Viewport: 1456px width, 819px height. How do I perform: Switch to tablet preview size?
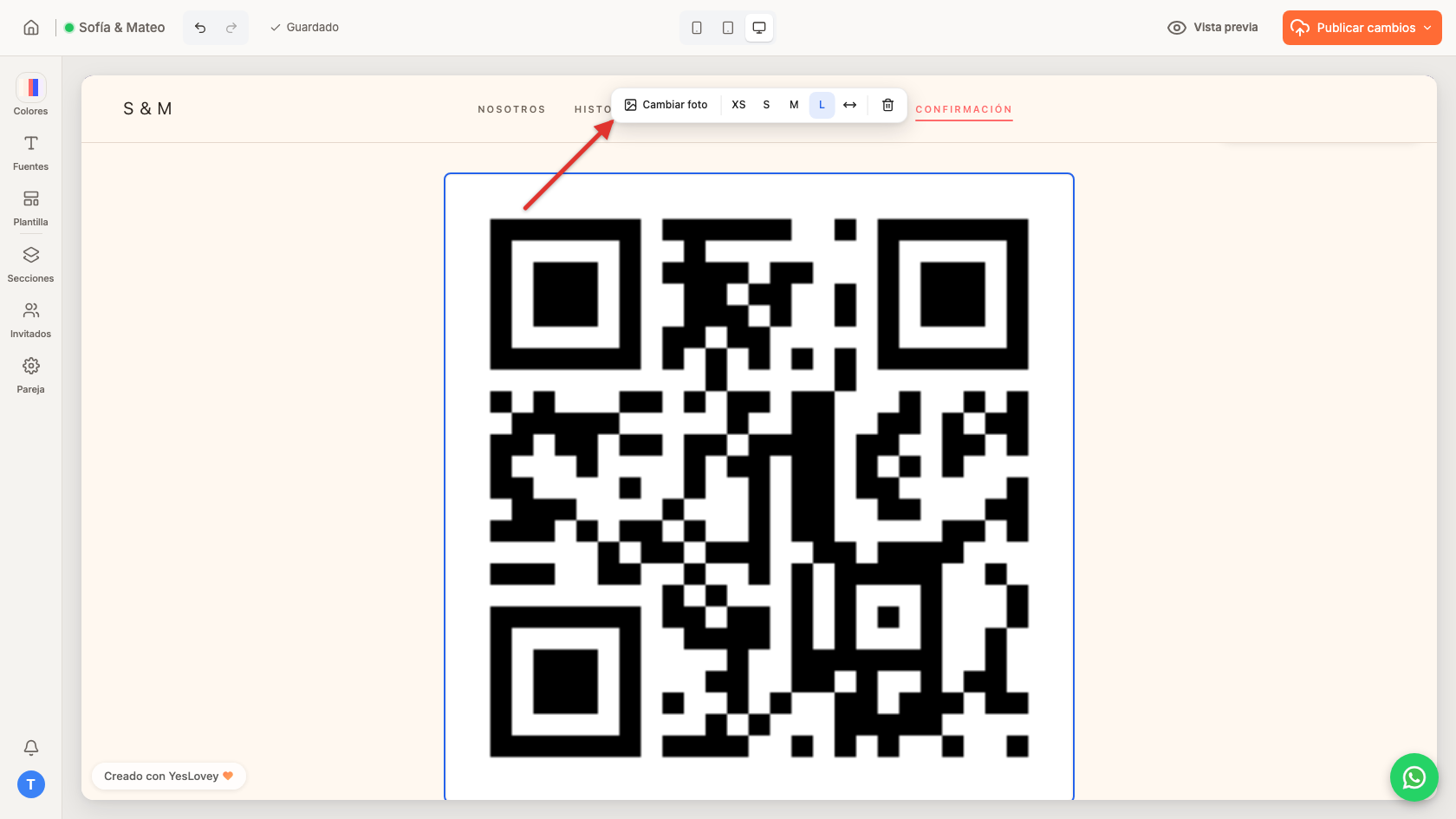(x=728, y=28)
